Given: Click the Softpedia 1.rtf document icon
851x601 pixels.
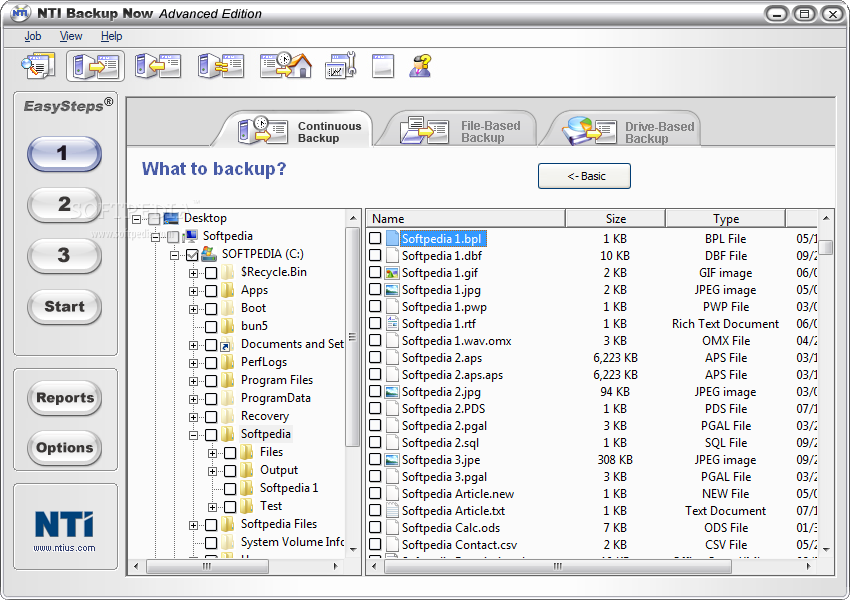Looking at the screenshot, I should tap(392, 324).
